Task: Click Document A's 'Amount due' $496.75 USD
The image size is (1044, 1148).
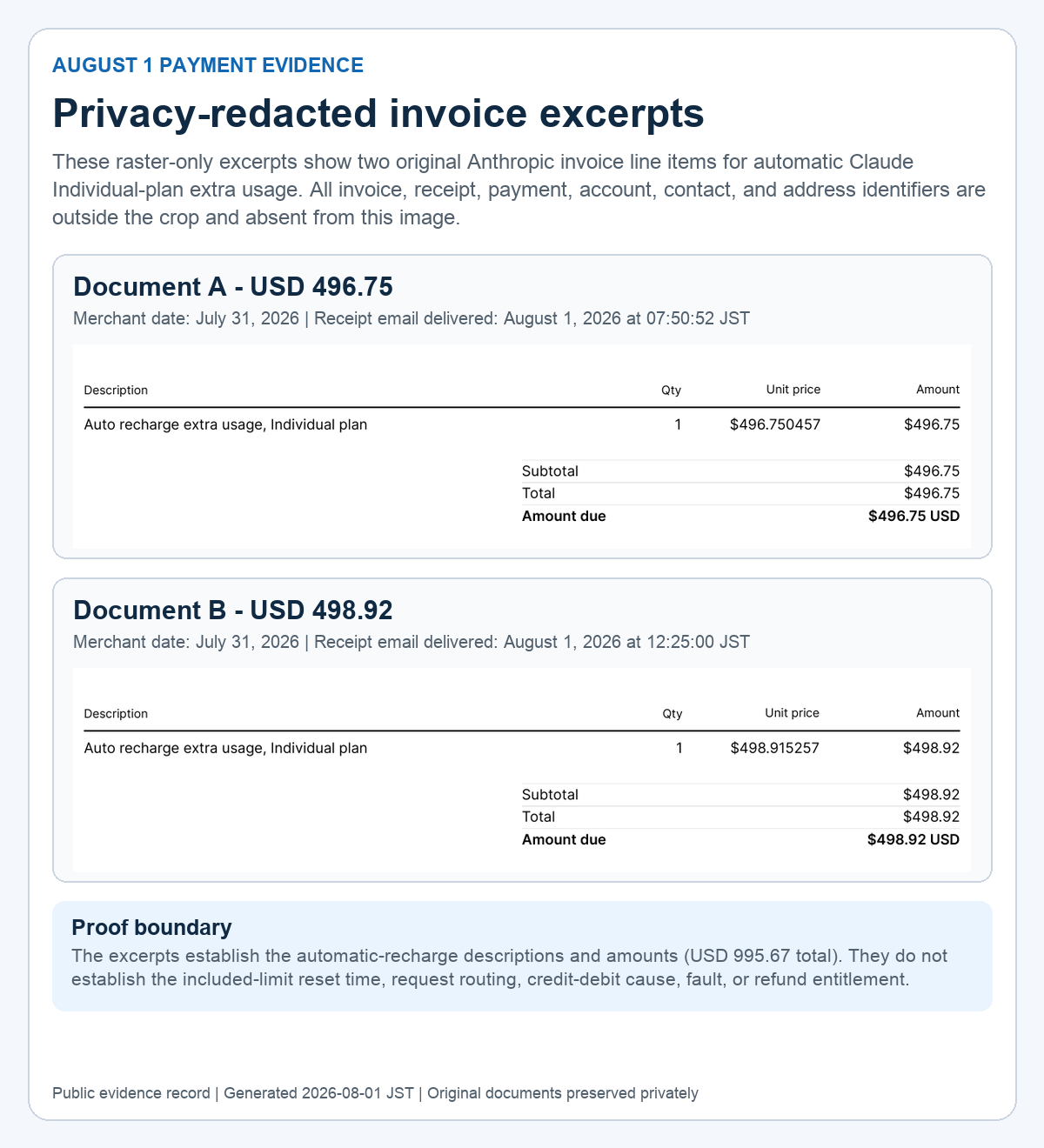Action: click(x=913, y=517)
